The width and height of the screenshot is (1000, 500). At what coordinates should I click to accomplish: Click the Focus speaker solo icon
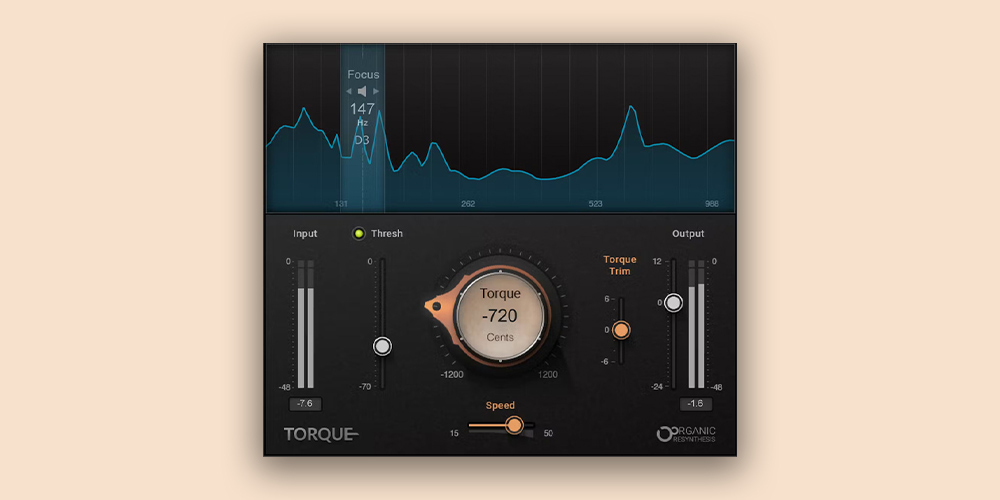coord(362,91)
